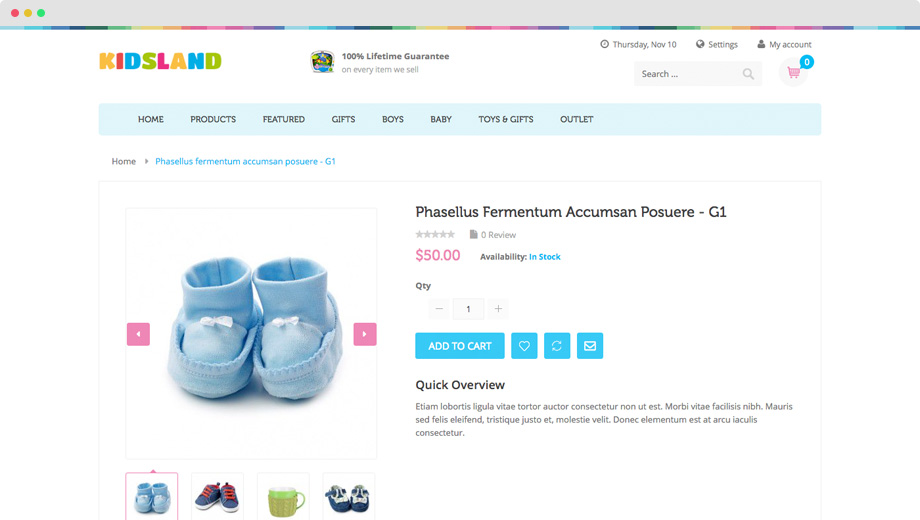920x520 pixels.
Task: Select the OUTLET menu item
Action: pos(576,119)
